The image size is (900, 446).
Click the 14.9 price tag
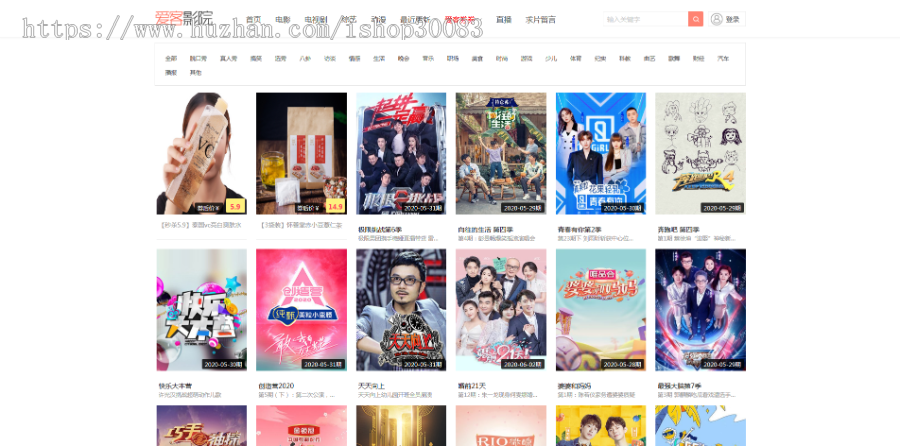pyautogui.click(x=335, y=206)
